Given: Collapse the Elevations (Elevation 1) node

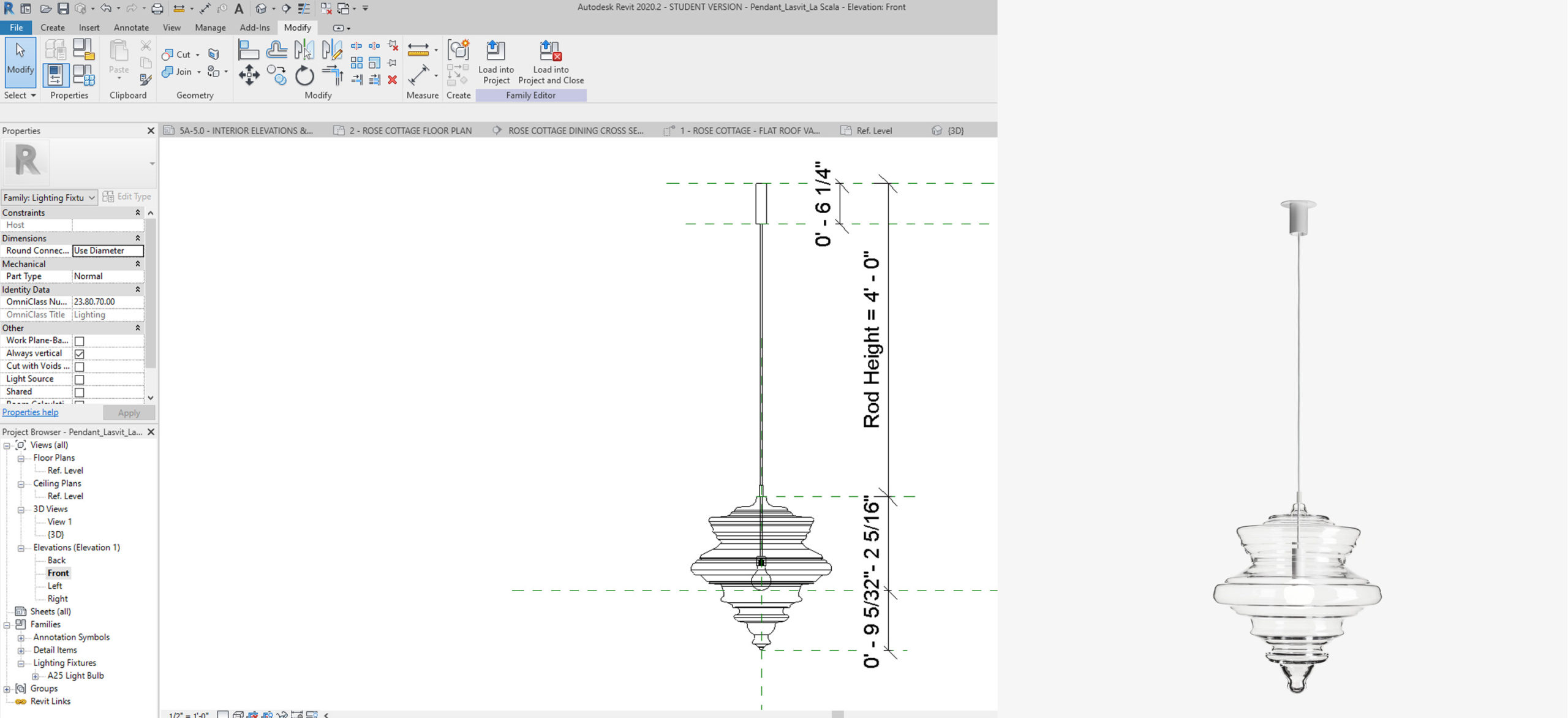Looking at the screenshot, I should (21, 548).
